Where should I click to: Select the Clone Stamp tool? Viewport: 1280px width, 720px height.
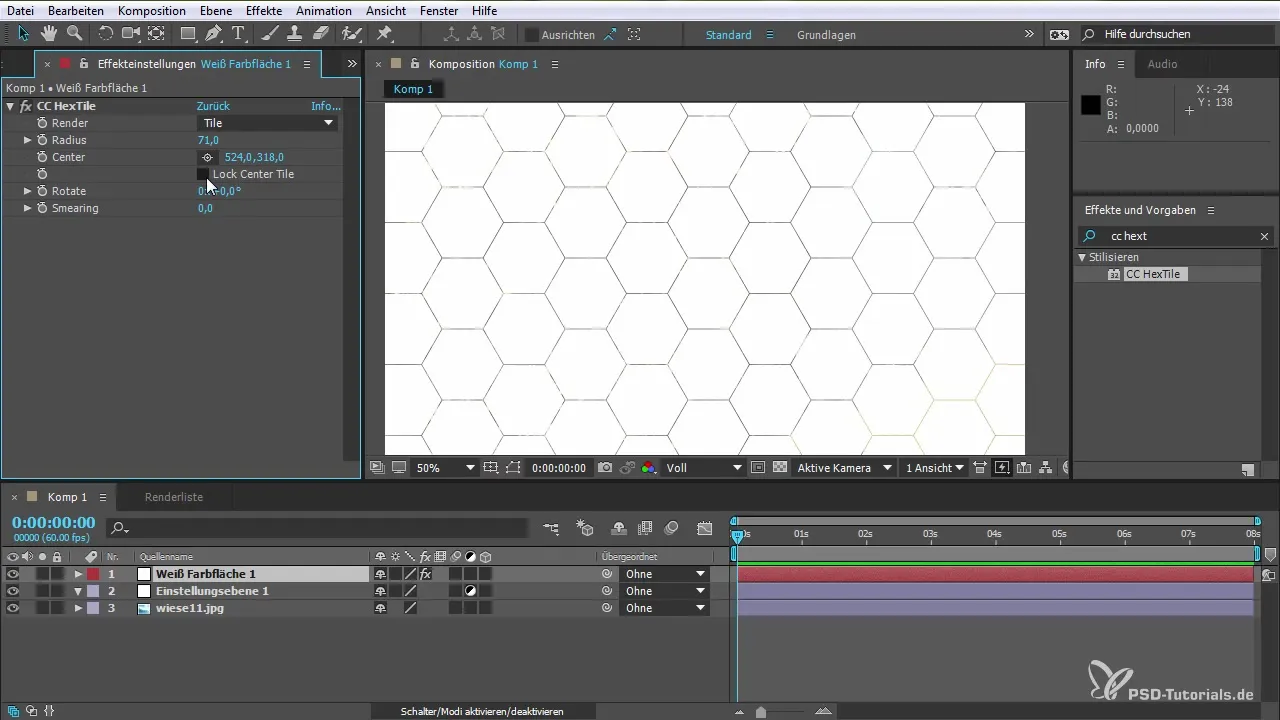(295, 34)
